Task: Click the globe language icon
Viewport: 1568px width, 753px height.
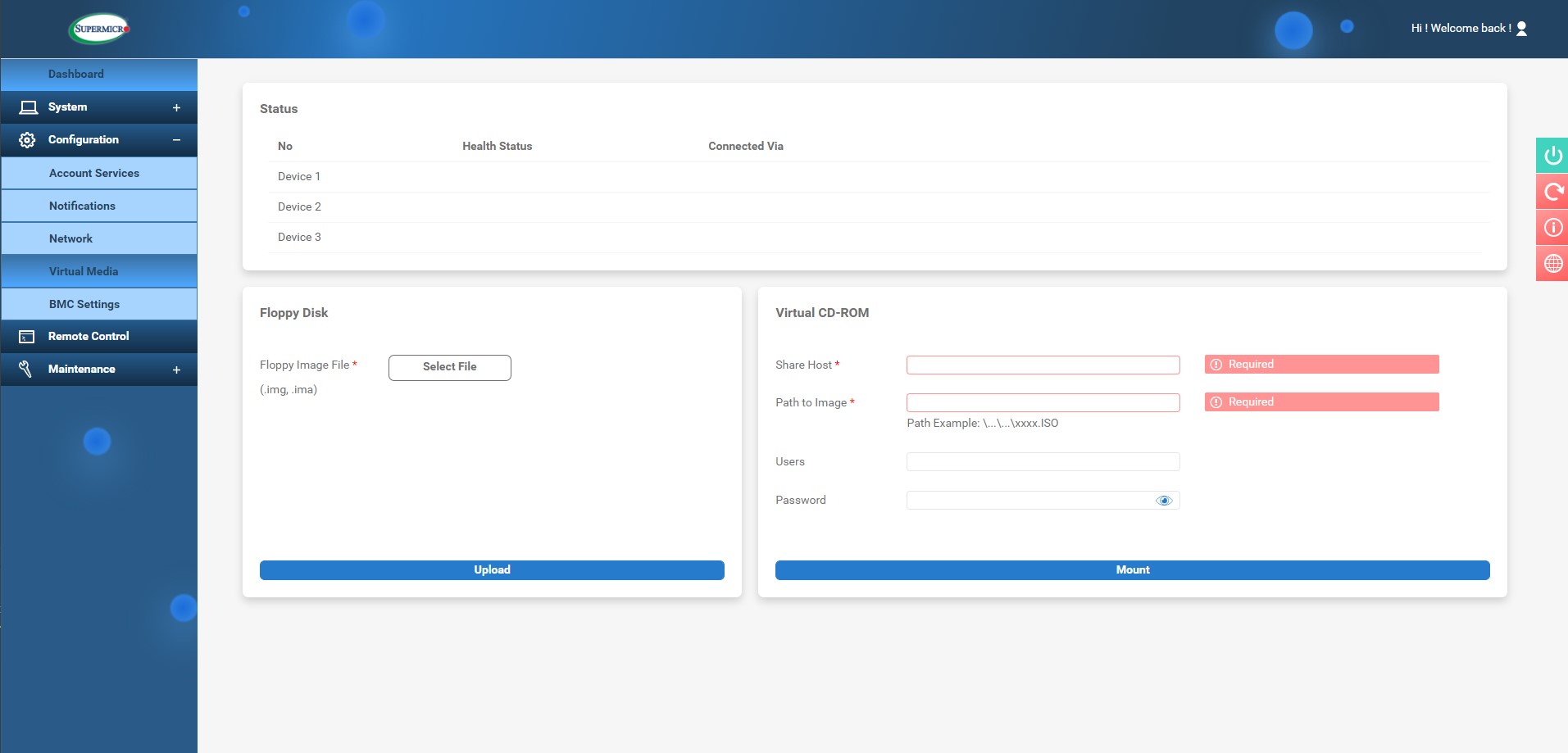Action: (1552, 264)
